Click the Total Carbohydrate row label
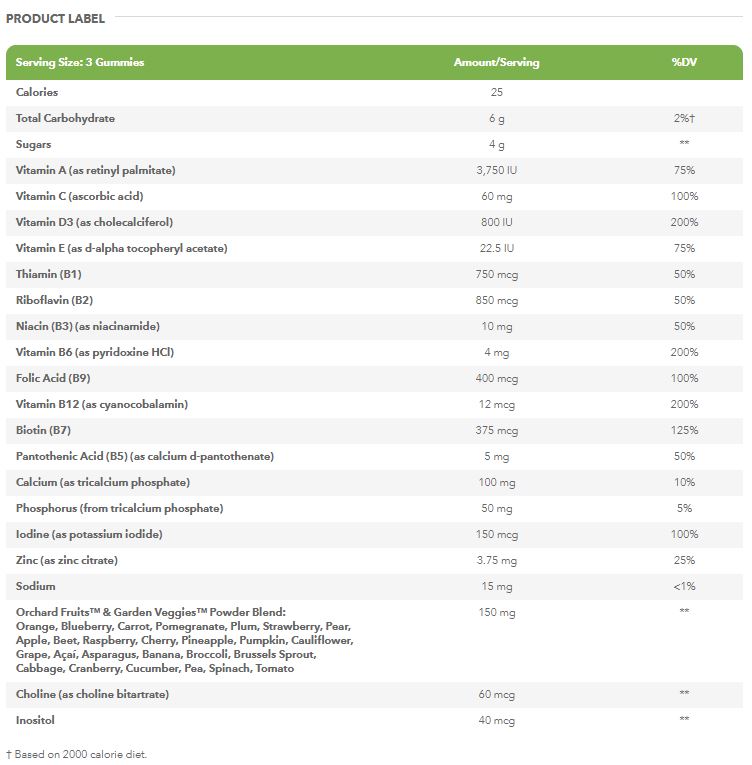The width and height of the screenshot is (752, 765). click(65, 118)
